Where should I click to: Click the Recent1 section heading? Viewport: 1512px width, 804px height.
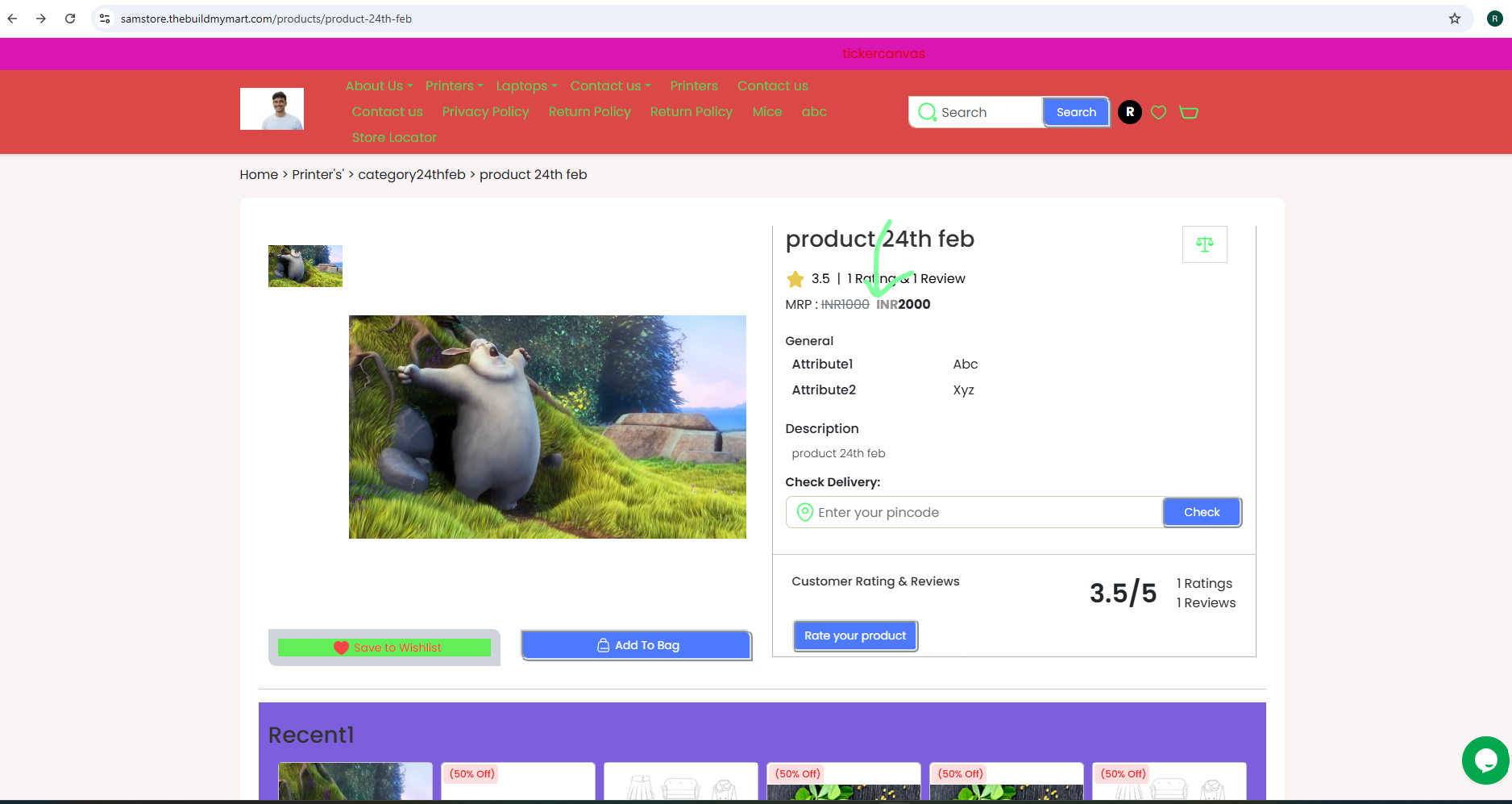tap(311, 735)
